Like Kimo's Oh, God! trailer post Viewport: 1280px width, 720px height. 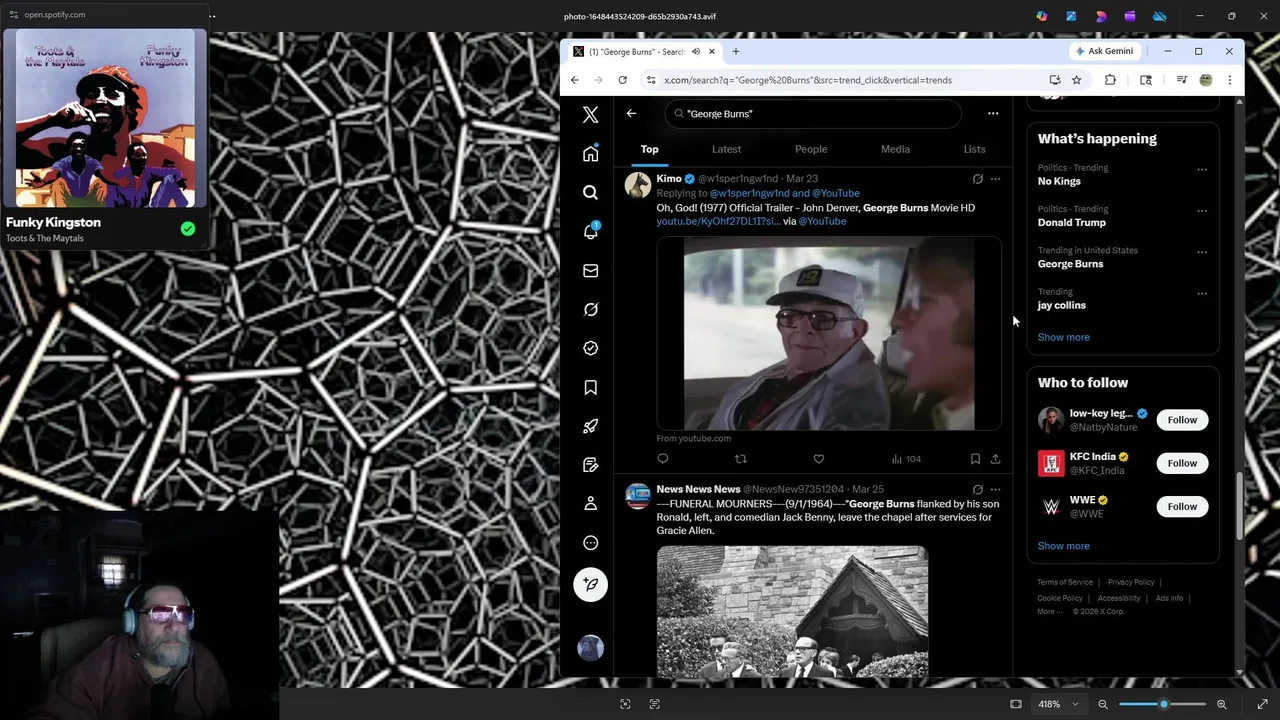coord(818,459)
